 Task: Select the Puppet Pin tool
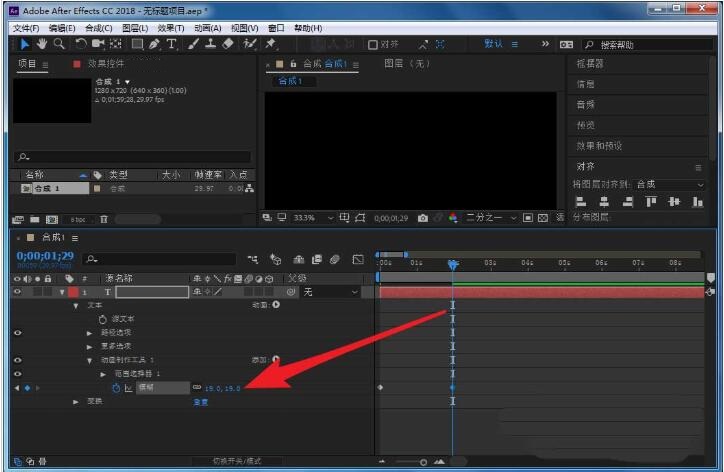pos(270,44)
